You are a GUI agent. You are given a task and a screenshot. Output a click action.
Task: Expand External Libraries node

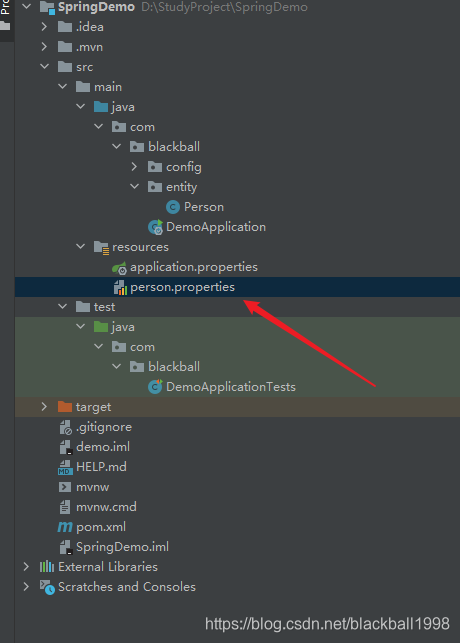click(26, 566)
